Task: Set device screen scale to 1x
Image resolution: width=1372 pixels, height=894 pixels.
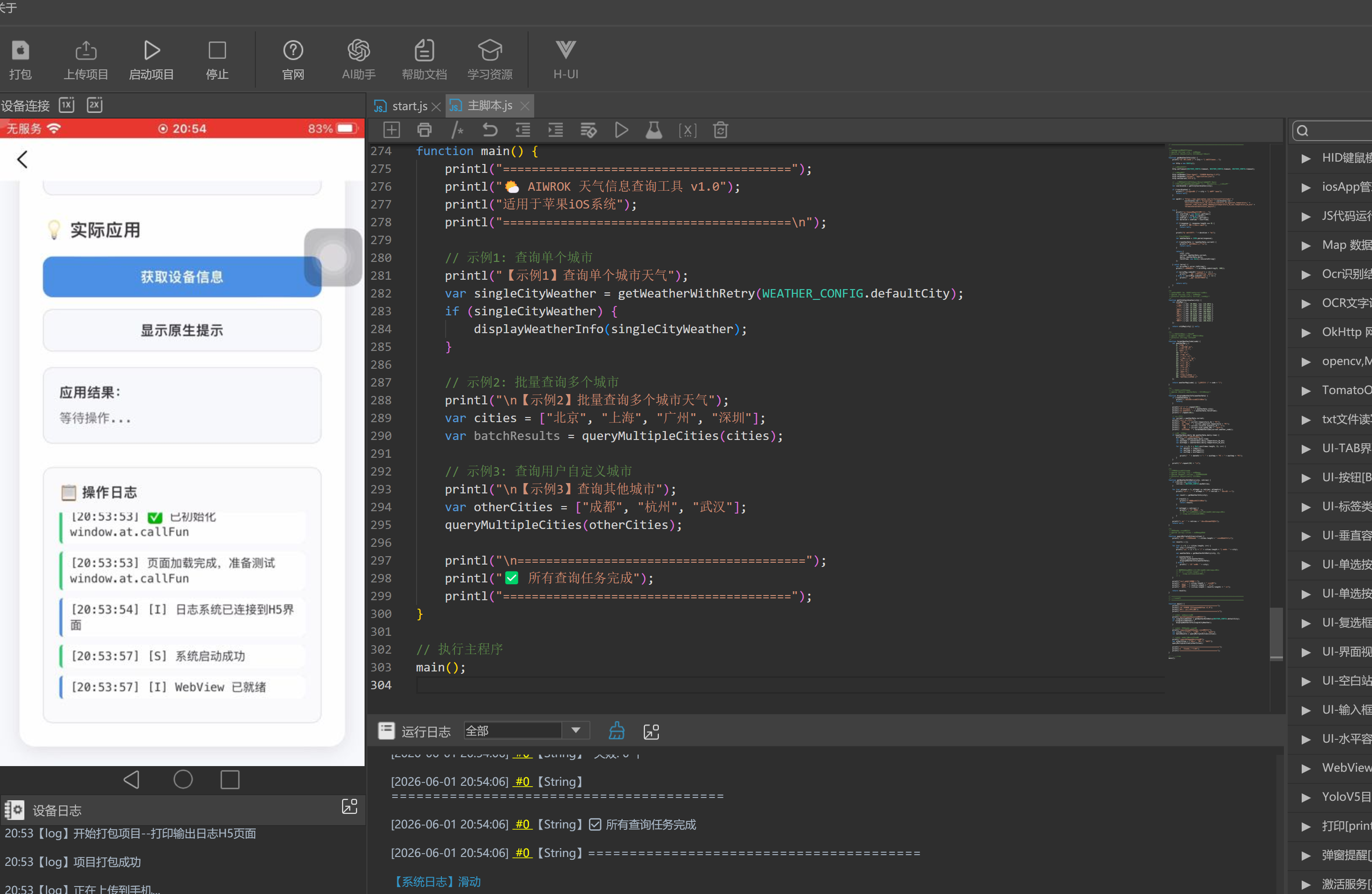Action: pos(67,105)
